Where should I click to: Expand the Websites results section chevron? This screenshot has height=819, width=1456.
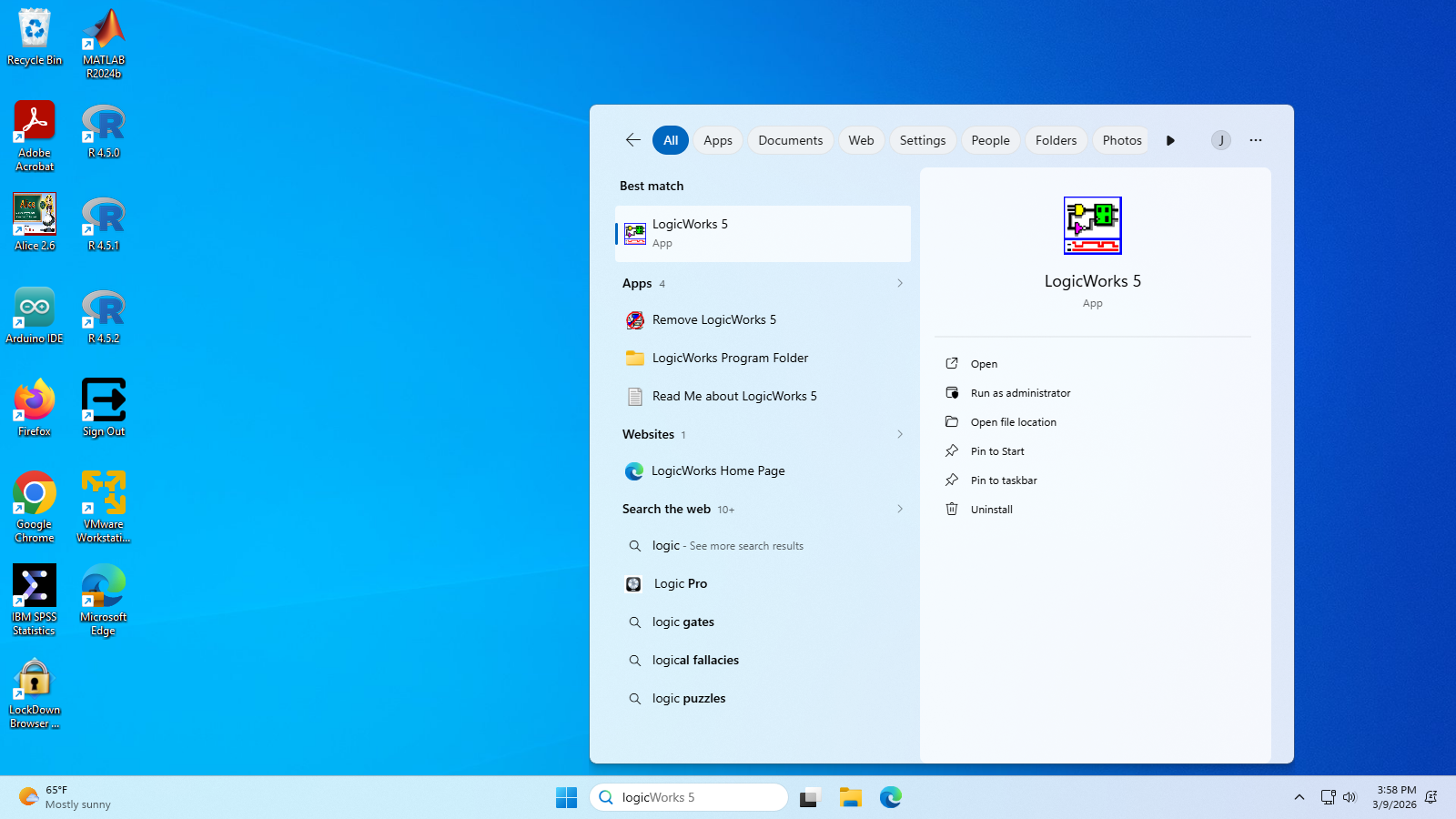pyautogui.click(x=900, y=434)
